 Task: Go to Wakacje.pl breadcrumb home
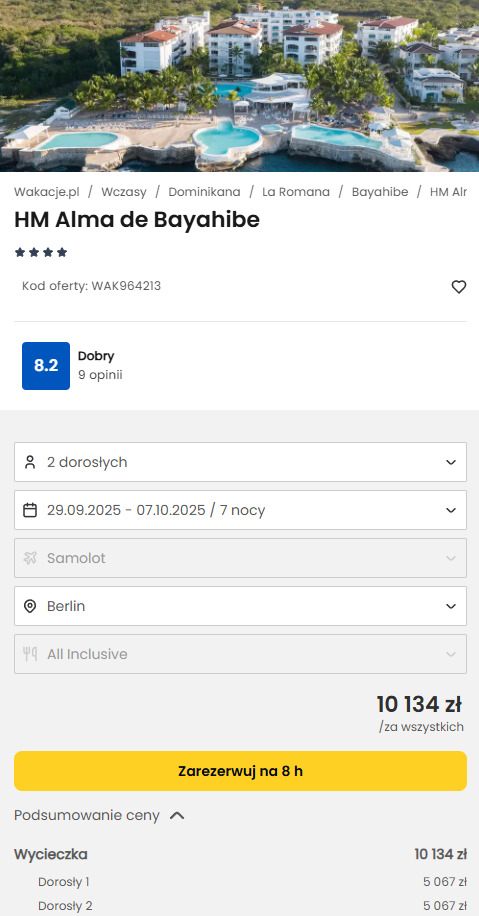tap(47, 192)
